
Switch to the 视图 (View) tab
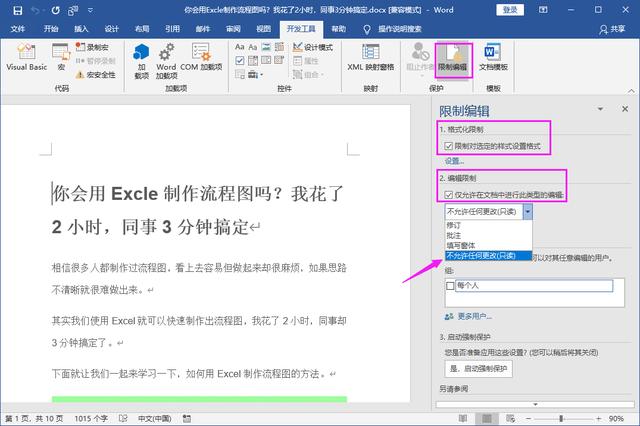pos(263,29)
